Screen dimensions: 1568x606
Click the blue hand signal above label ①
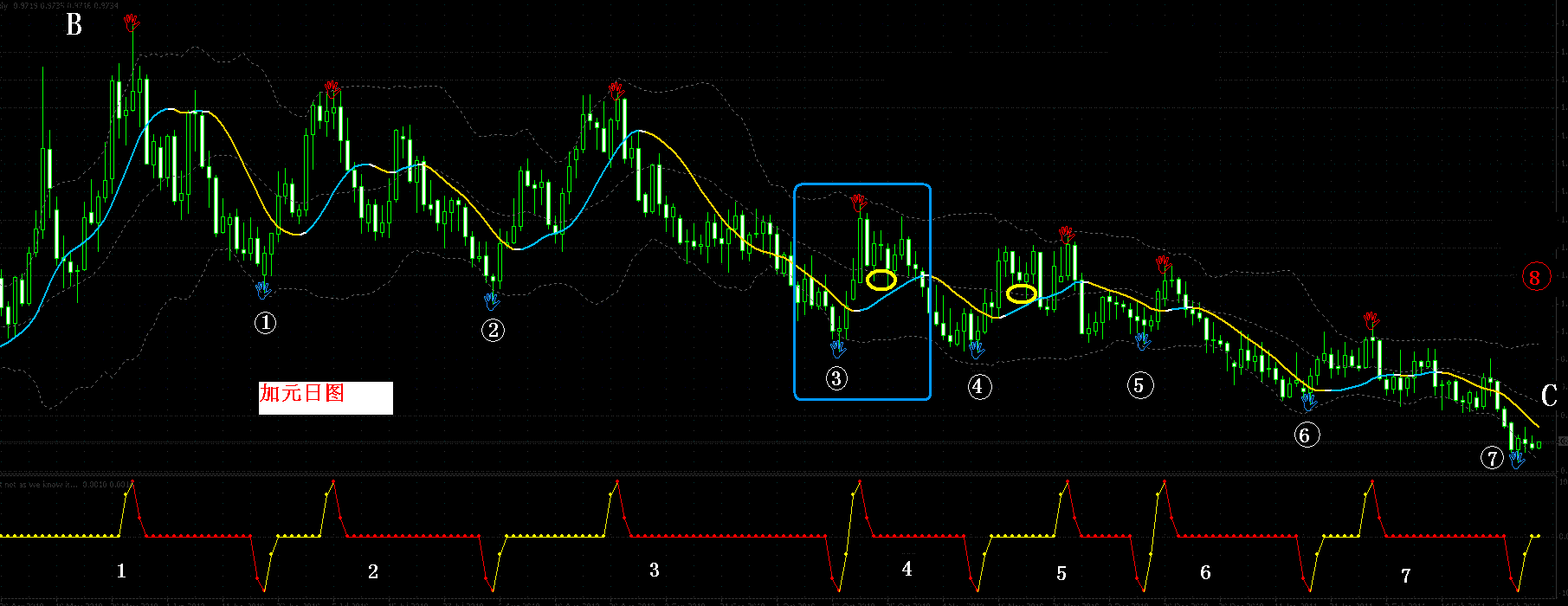(265, 290)
